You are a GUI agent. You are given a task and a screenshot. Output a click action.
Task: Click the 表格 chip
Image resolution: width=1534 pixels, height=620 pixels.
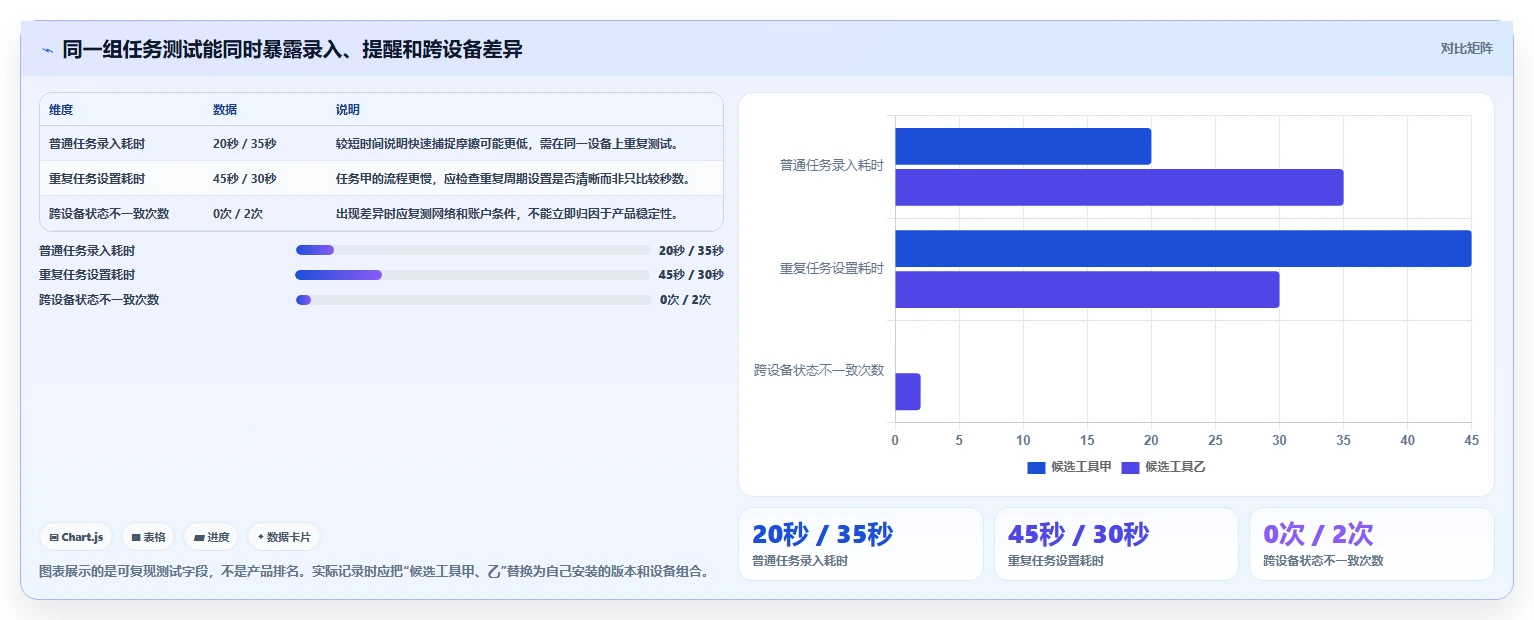(x=149, y=537)
